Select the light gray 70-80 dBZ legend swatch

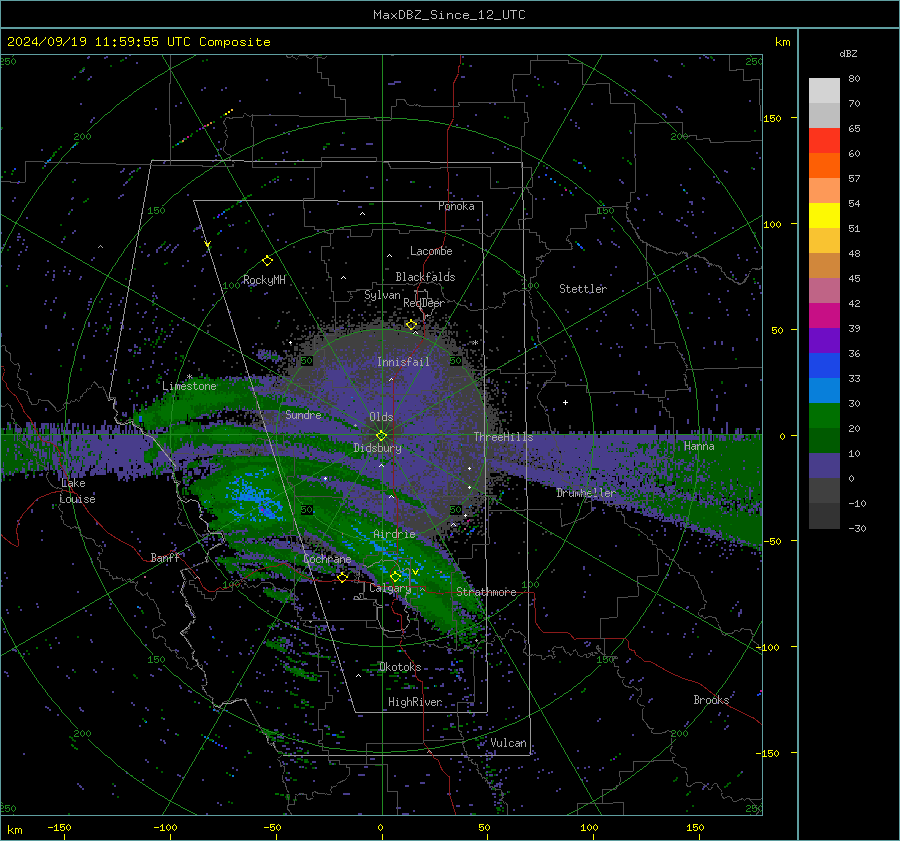(824, 91)
